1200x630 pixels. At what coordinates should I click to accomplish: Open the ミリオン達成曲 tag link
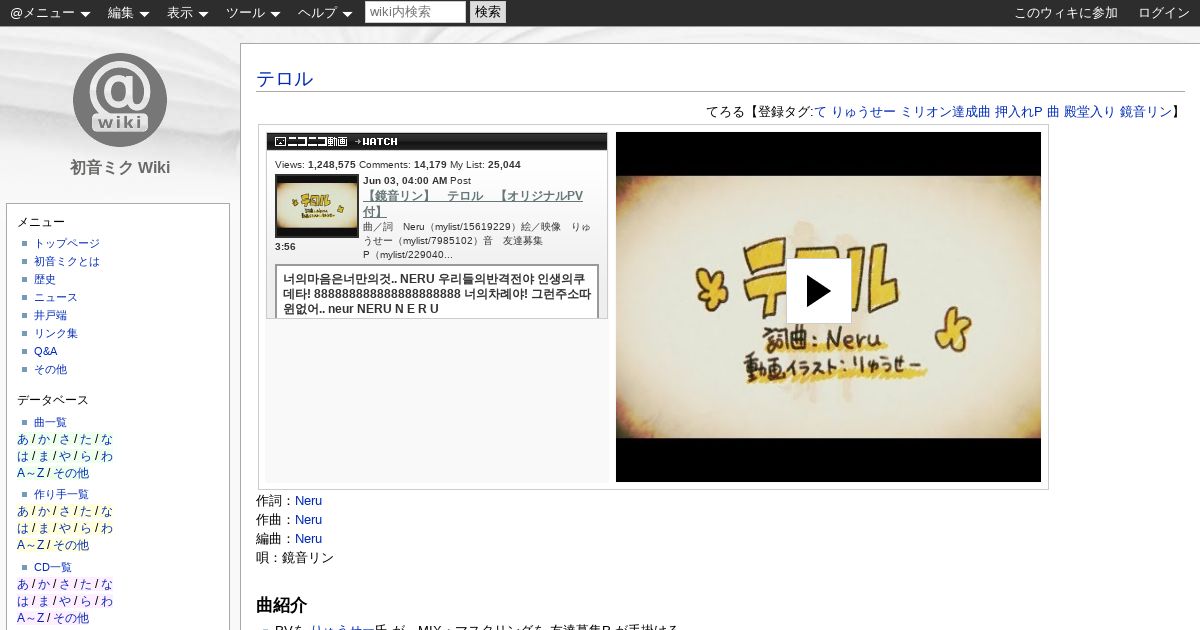945,112
